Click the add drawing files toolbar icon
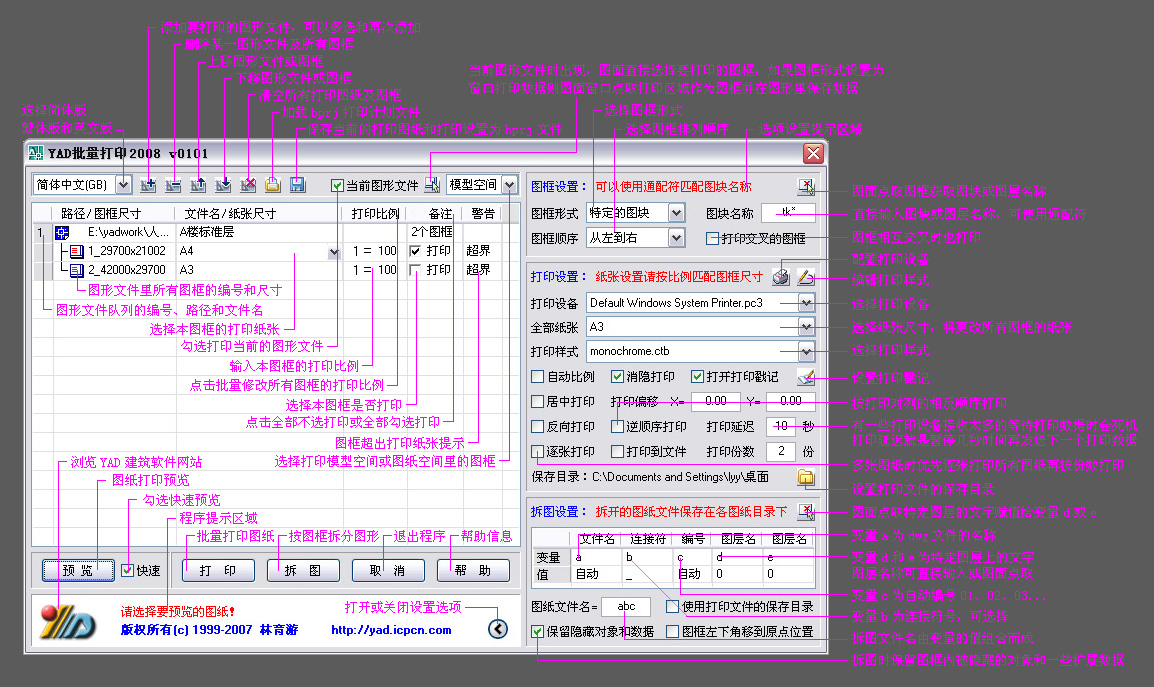 [148, 185]
